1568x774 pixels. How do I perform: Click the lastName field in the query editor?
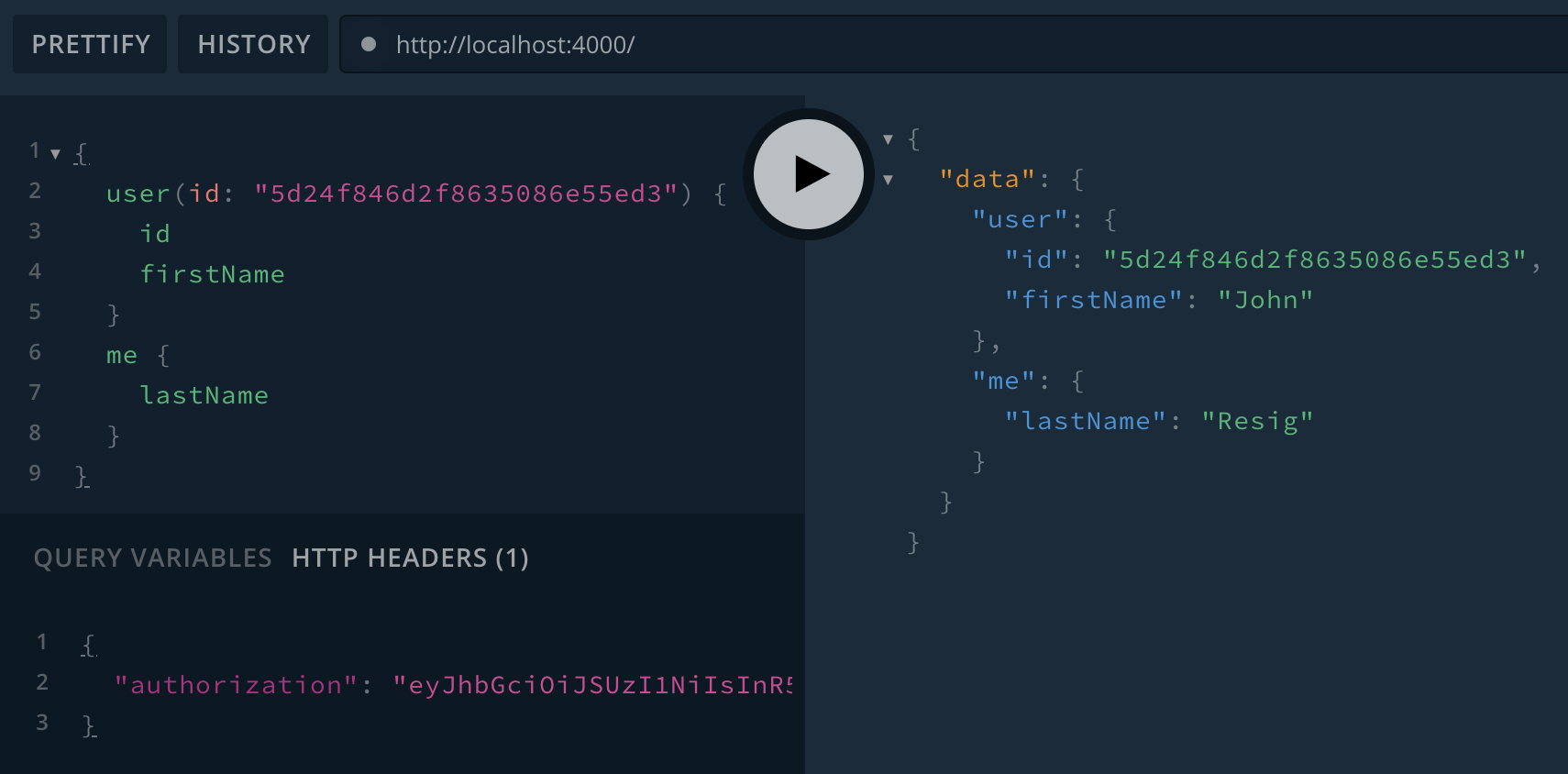[x=204, y=395]
